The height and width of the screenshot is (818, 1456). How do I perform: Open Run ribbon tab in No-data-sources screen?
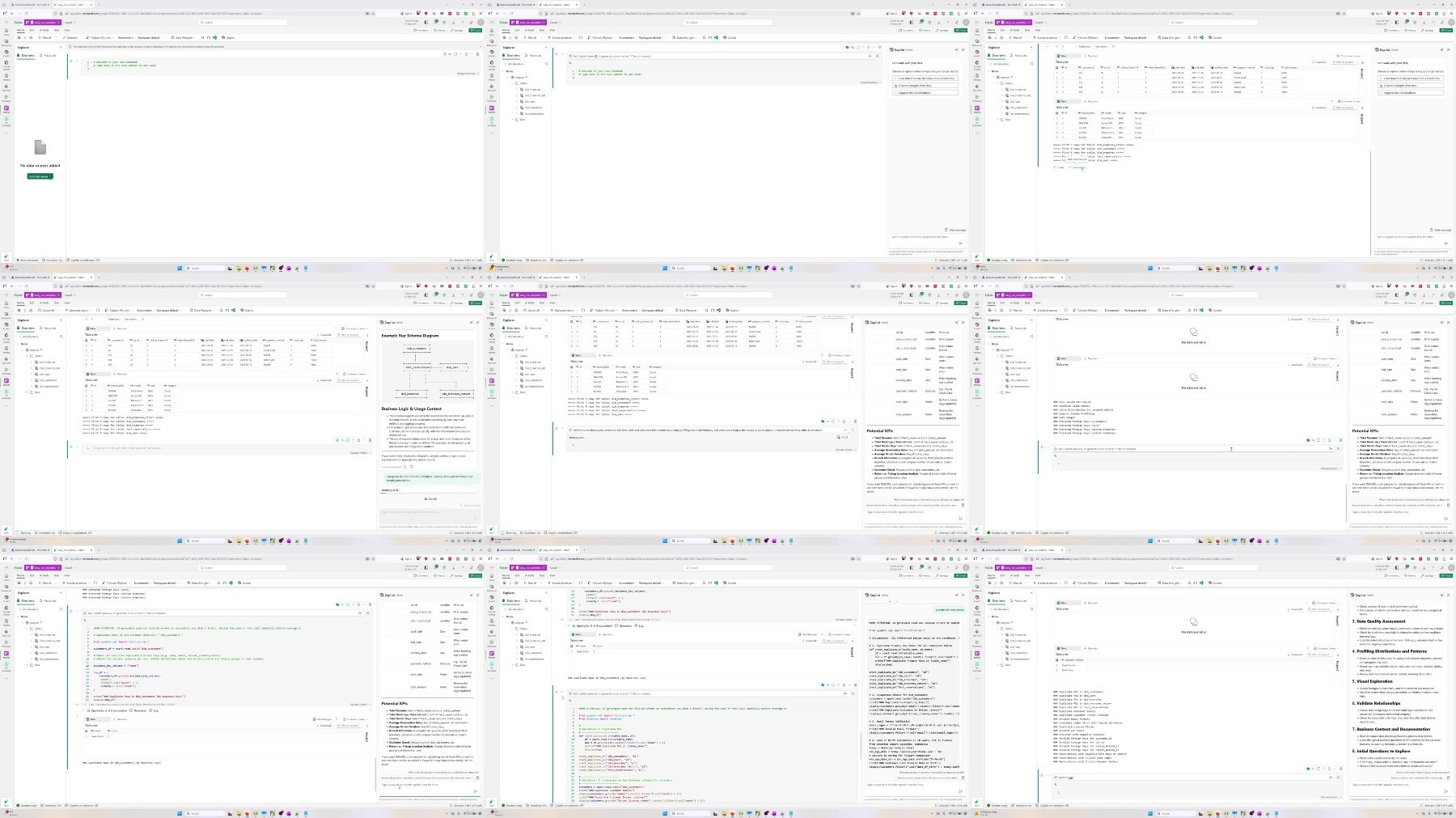(57, 30)
